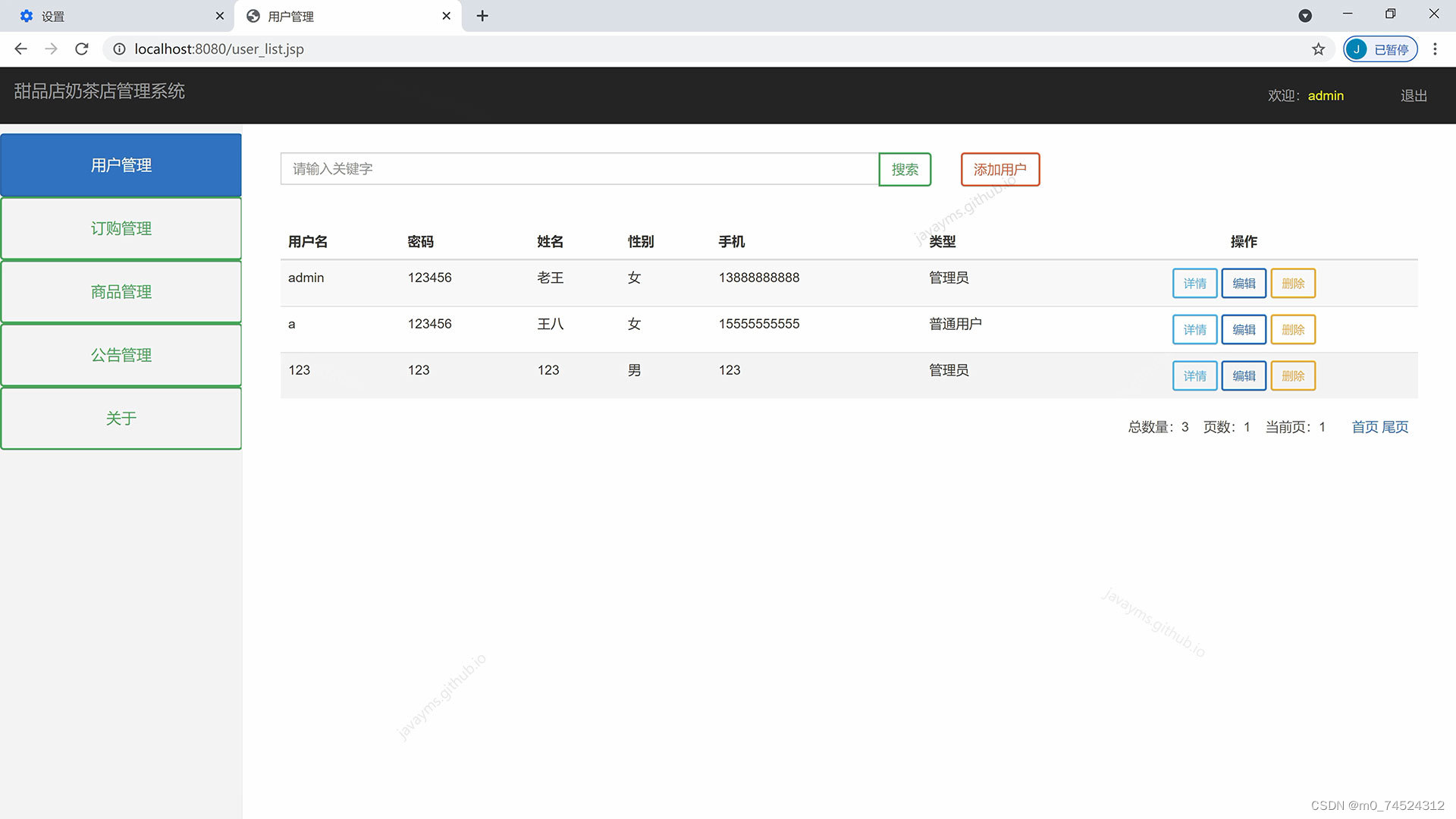This screenshot has height=819, width=1456.
Task: Open the 商品管理 section
Action: pyautogui.click(x=121, y=291)
